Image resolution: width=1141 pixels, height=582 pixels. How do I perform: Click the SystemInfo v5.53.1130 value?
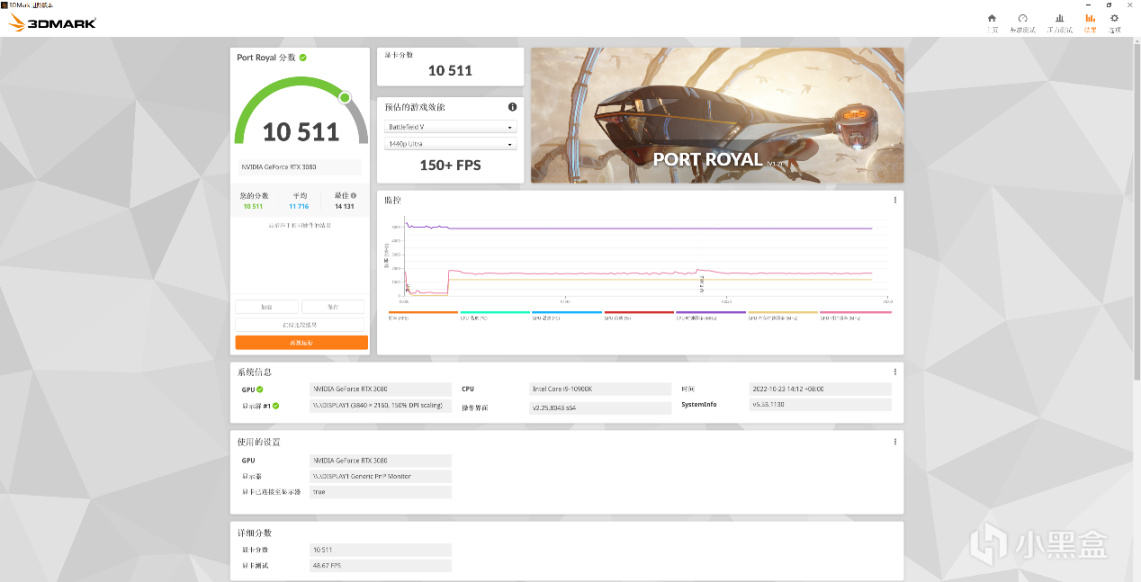point(820,404)
